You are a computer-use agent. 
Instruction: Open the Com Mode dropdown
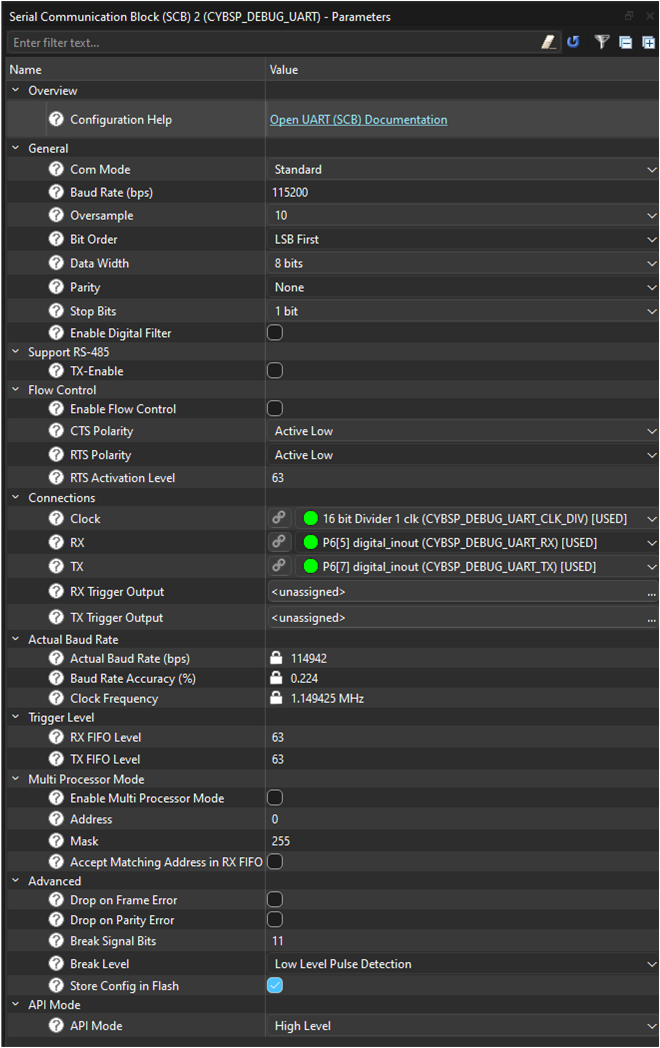point(464,170)
